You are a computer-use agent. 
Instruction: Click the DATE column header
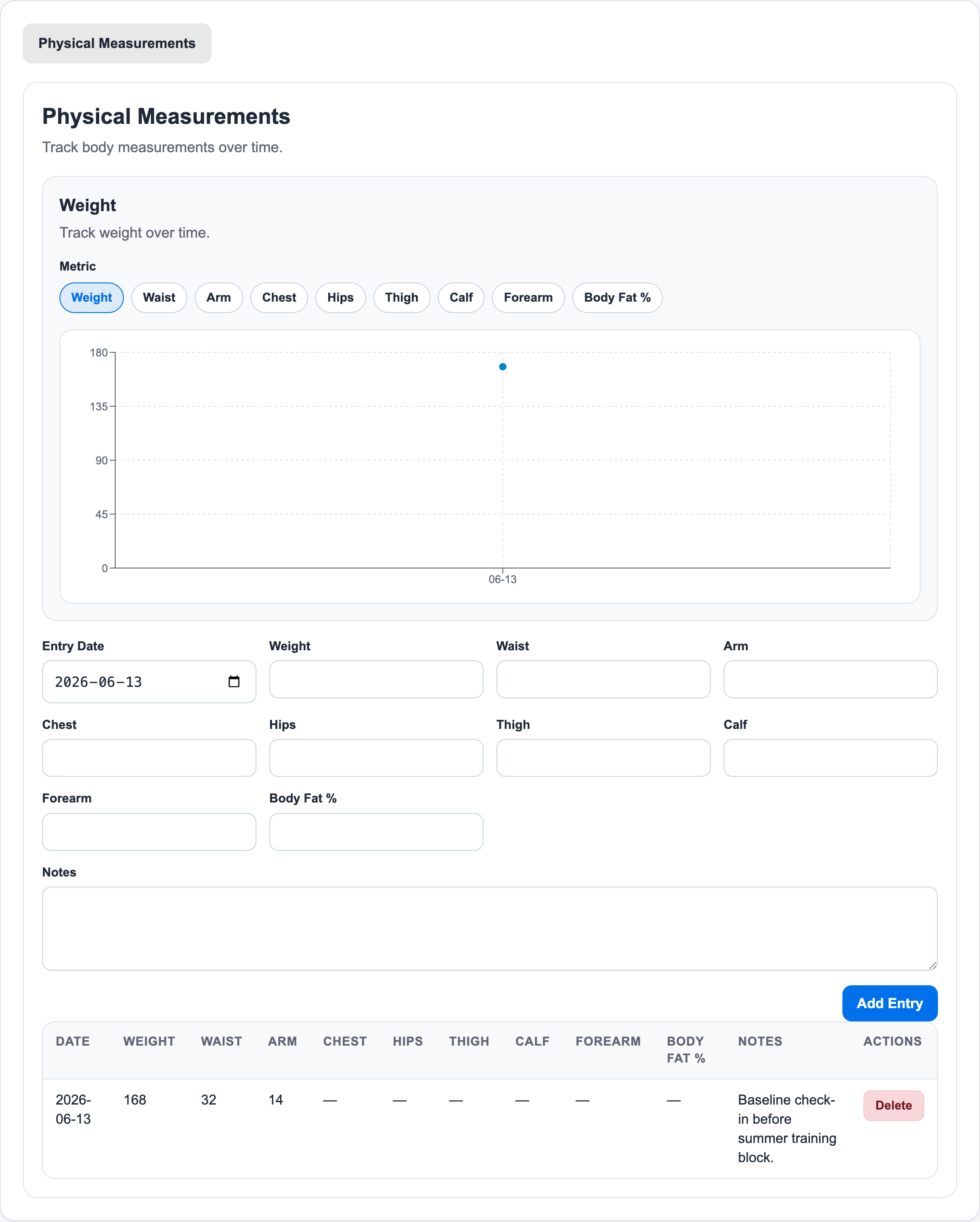pos(73,1041)
